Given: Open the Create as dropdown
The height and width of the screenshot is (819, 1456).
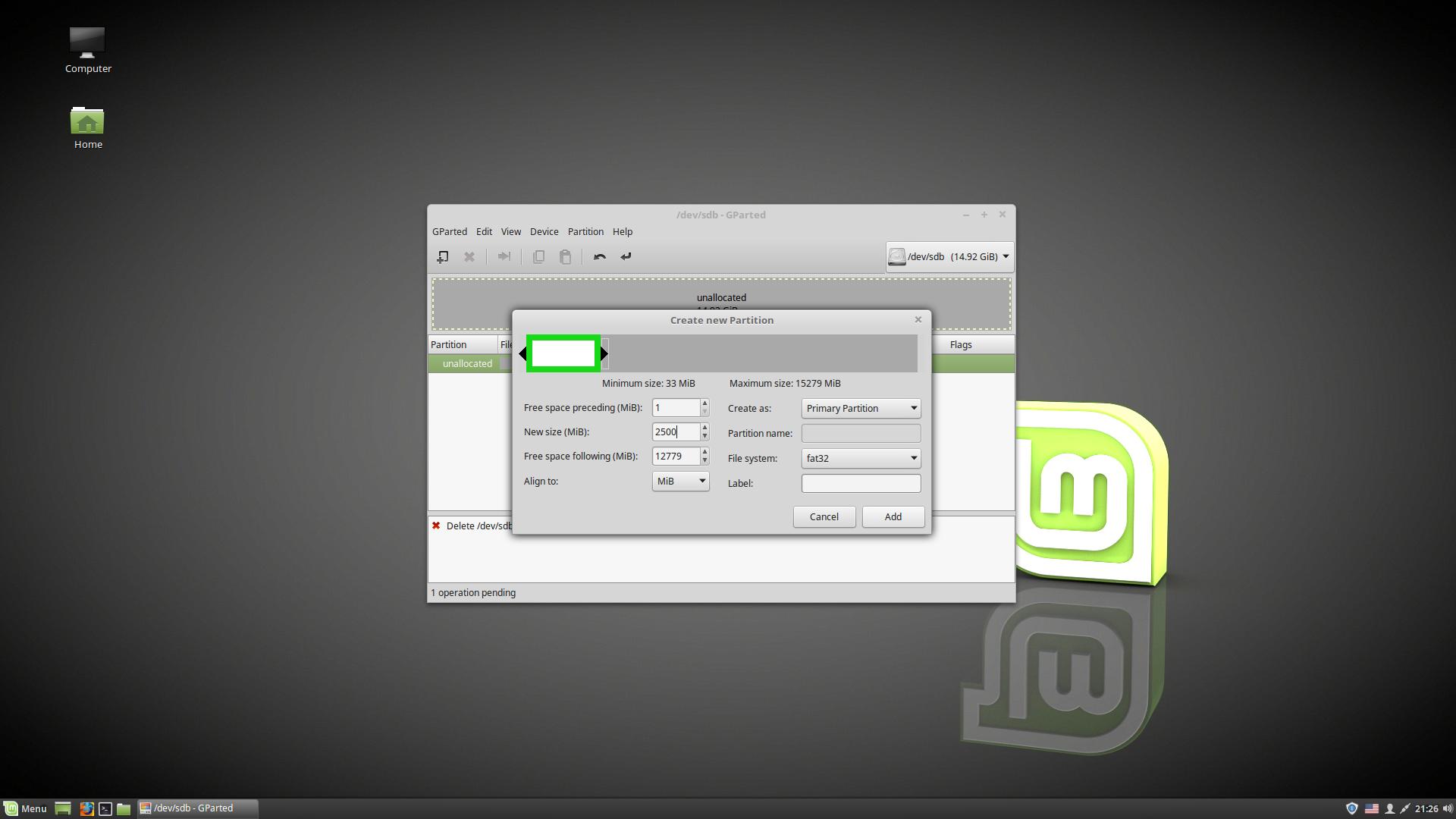Looking at the screenshot, I should [861, 409].
